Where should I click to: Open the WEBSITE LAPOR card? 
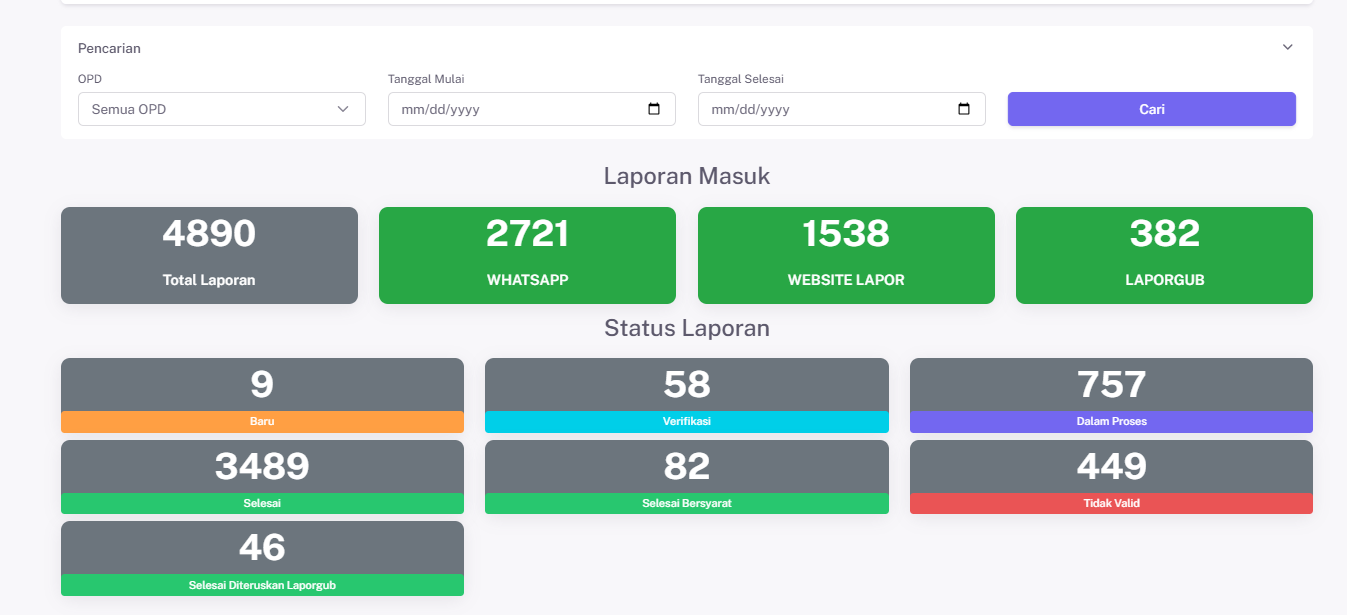[x=846, y=255]
